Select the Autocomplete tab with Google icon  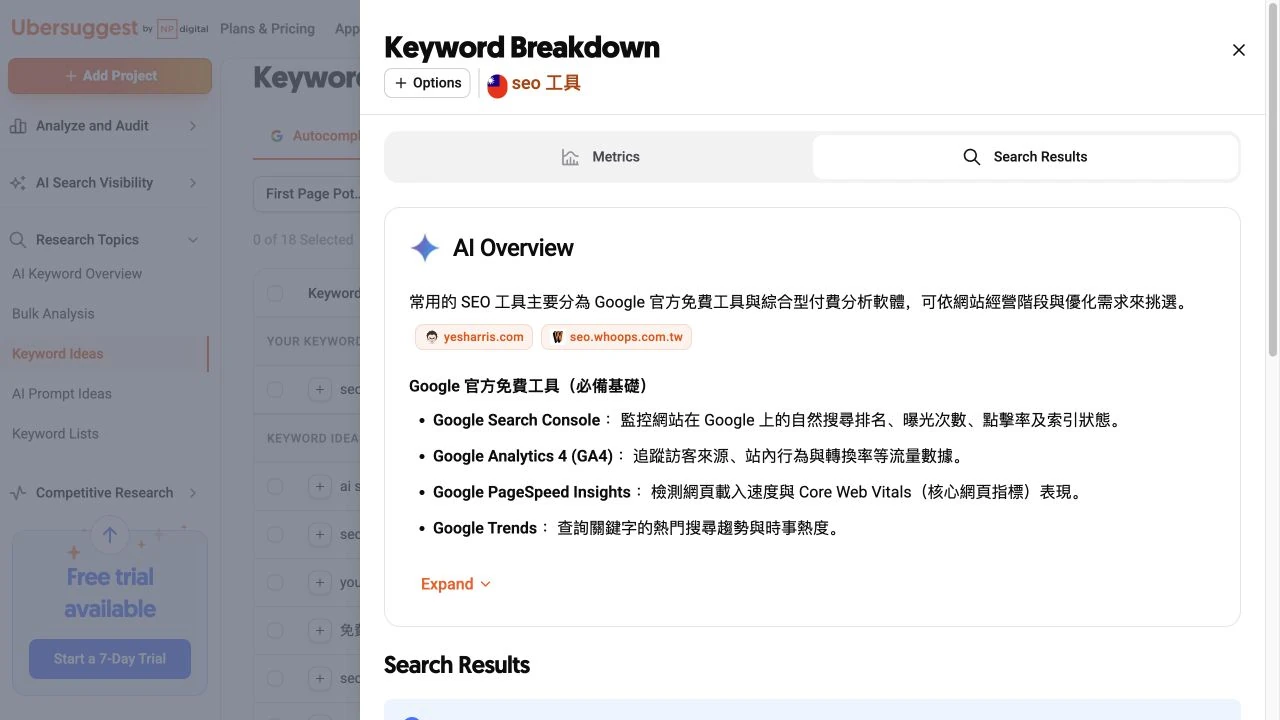pos(314,136)
